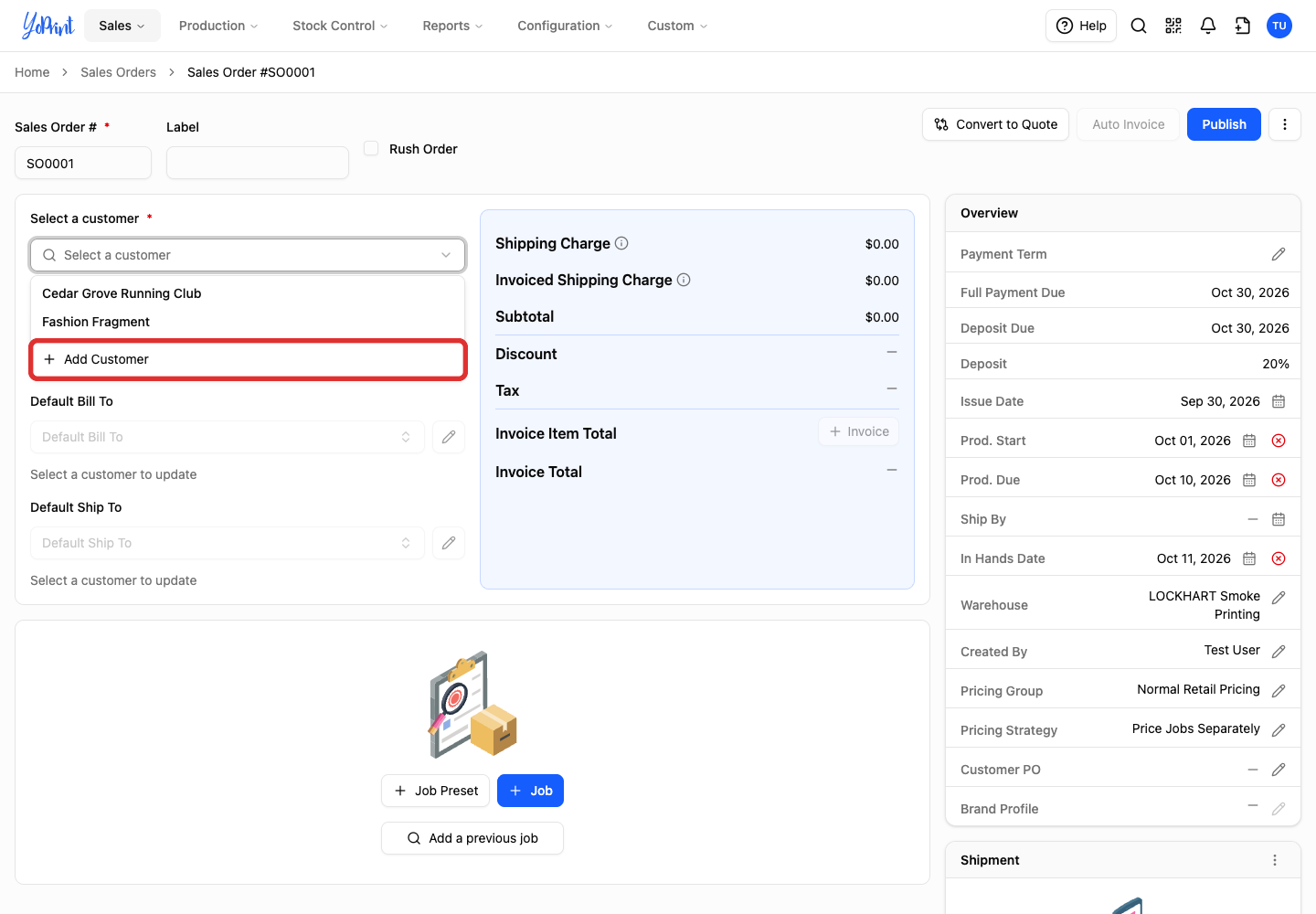Screen dimensions: 1316x914
Task: Expand the Default Bill To dropdown
Action: [x=228, y=437]
